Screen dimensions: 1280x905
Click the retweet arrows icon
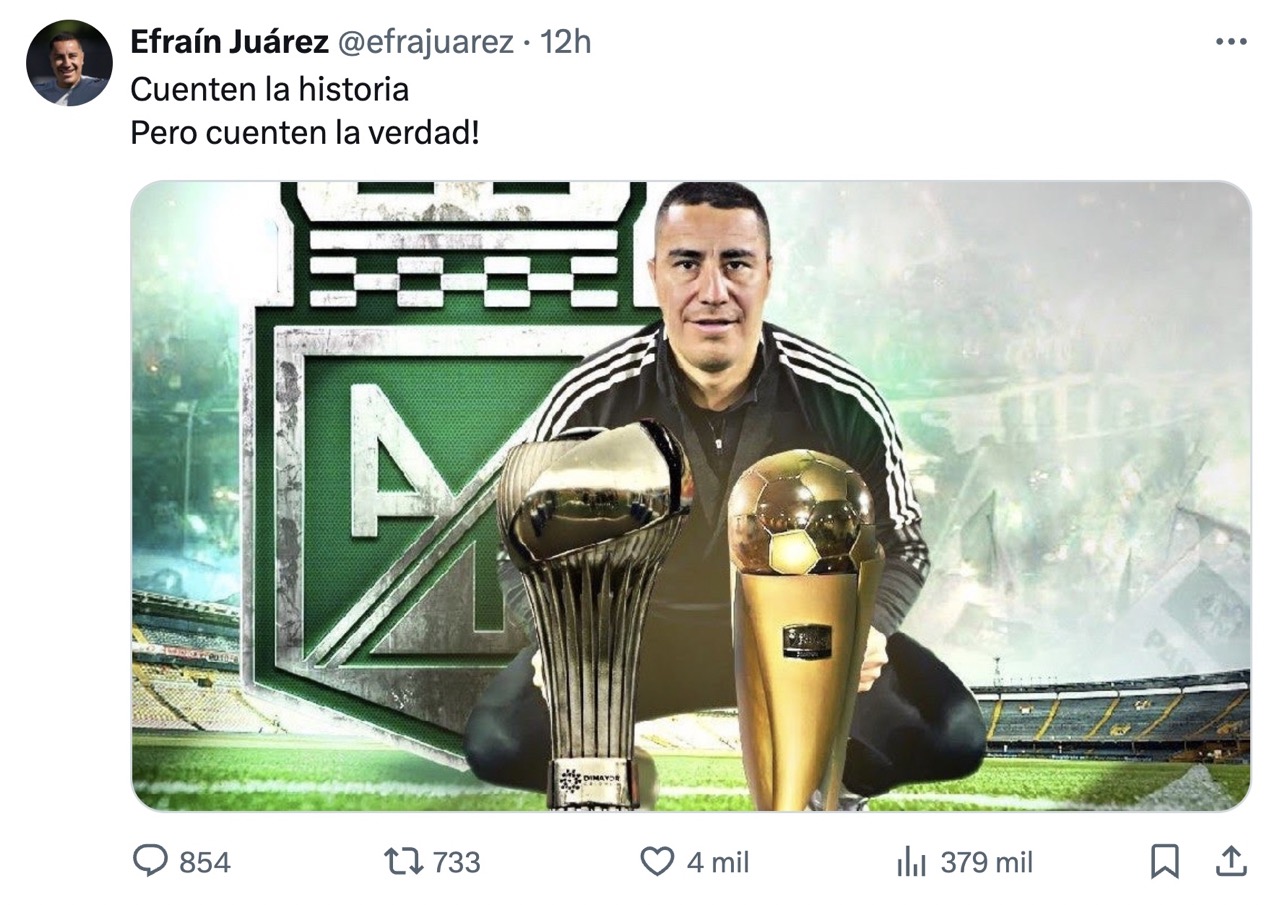(403, 862)
